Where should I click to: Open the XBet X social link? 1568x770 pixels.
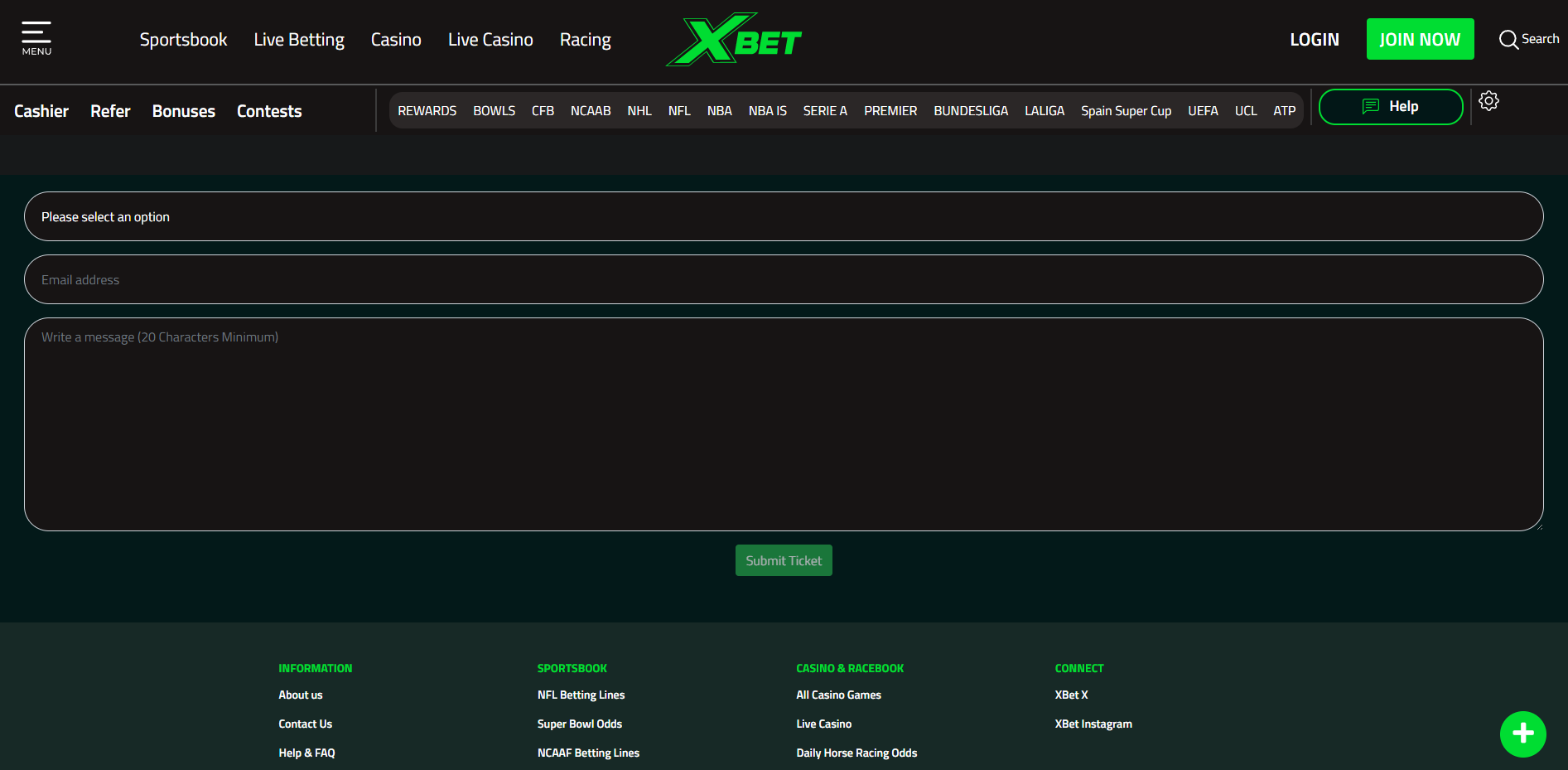pos(1071,695)
